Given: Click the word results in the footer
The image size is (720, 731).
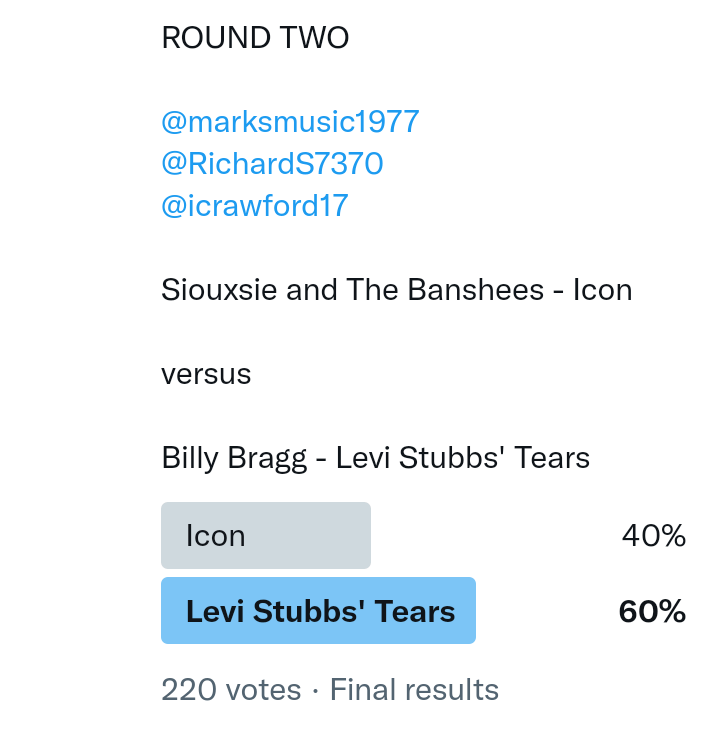Looking at the screenshot, I should pyautogui.click(x=454, y=690).
